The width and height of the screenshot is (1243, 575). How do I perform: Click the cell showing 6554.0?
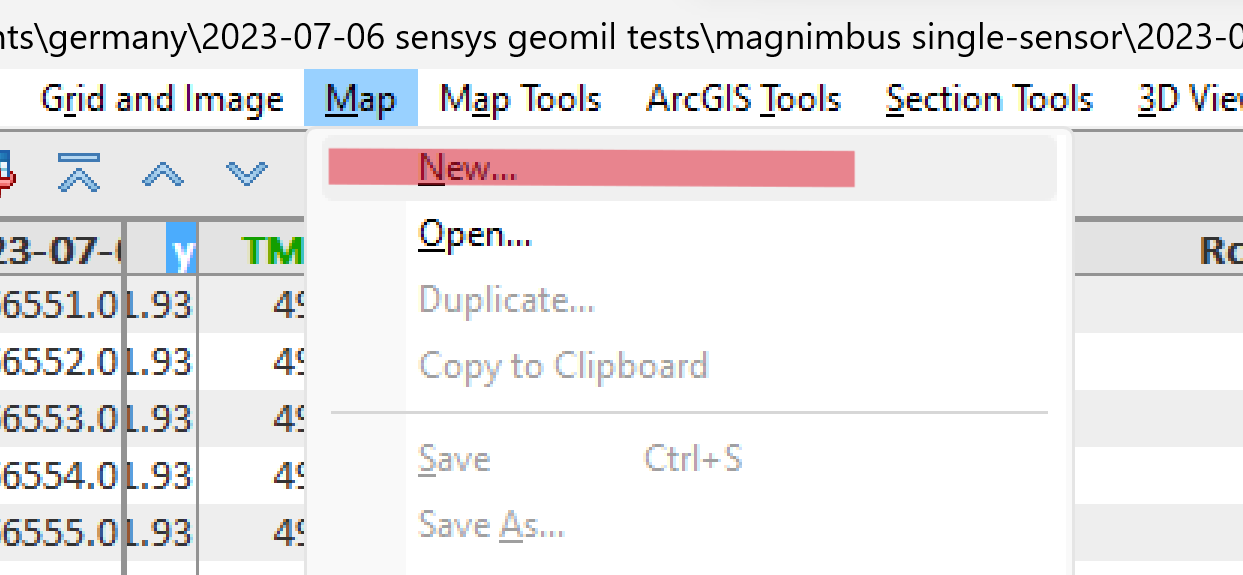point(60,475)
